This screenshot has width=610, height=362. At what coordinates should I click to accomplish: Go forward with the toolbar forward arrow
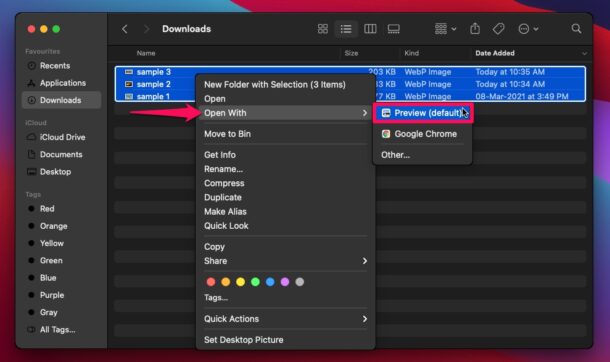pos(146,29)
